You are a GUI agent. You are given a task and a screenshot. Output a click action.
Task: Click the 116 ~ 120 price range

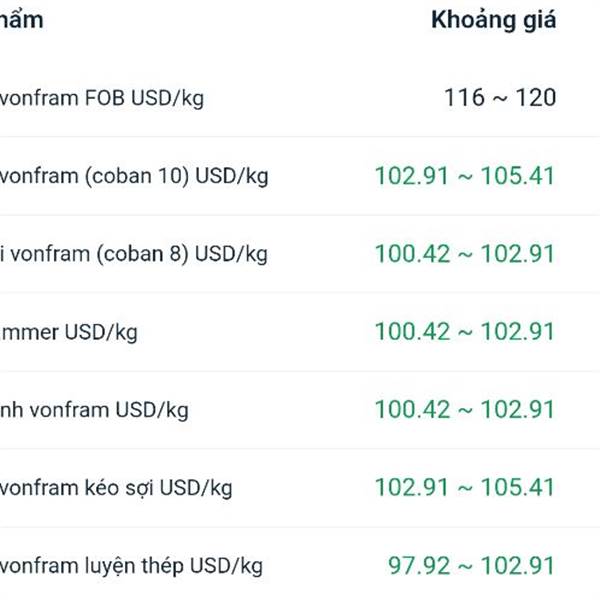pyautogui.click(x=500, y=98)
